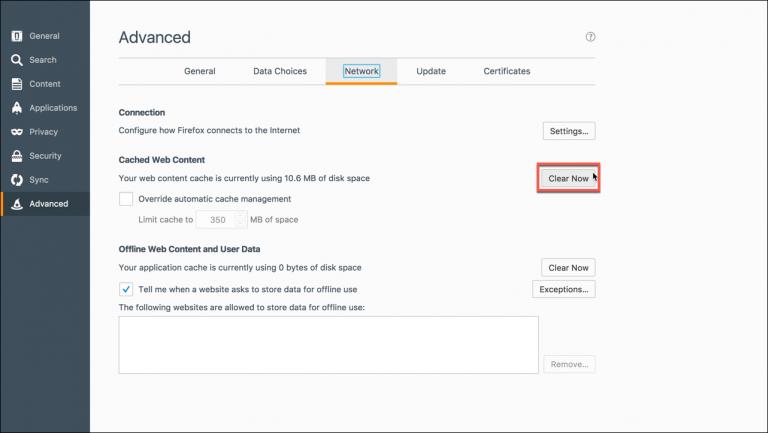Viewport: 768px width, 433px height.
Task: Open the Privacy label in sidebar
Action: [43, 132]
